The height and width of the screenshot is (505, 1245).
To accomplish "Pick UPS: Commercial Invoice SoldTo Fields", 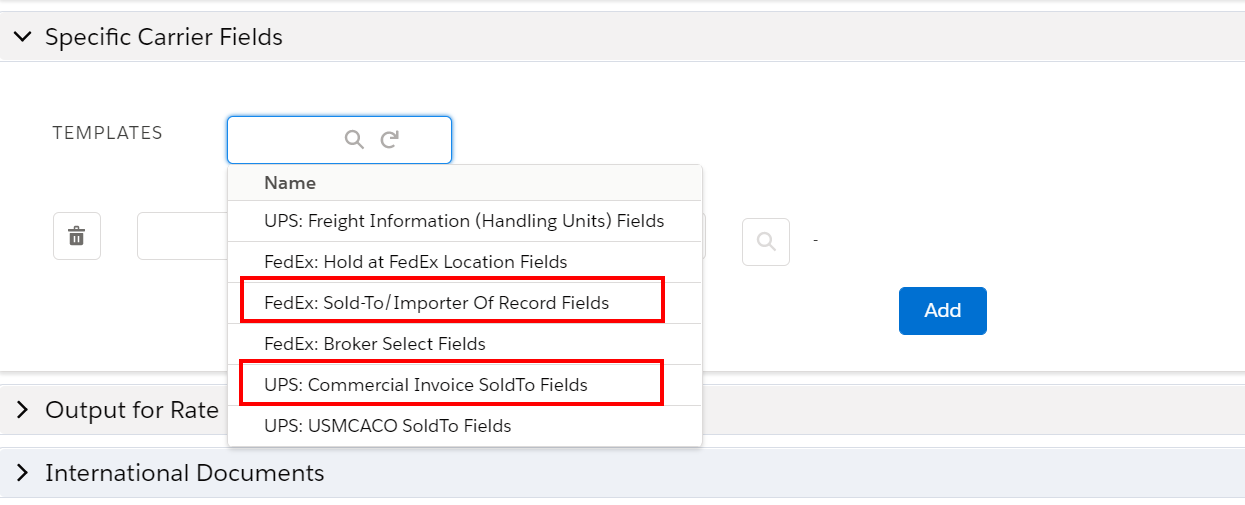I will (465, 385).
